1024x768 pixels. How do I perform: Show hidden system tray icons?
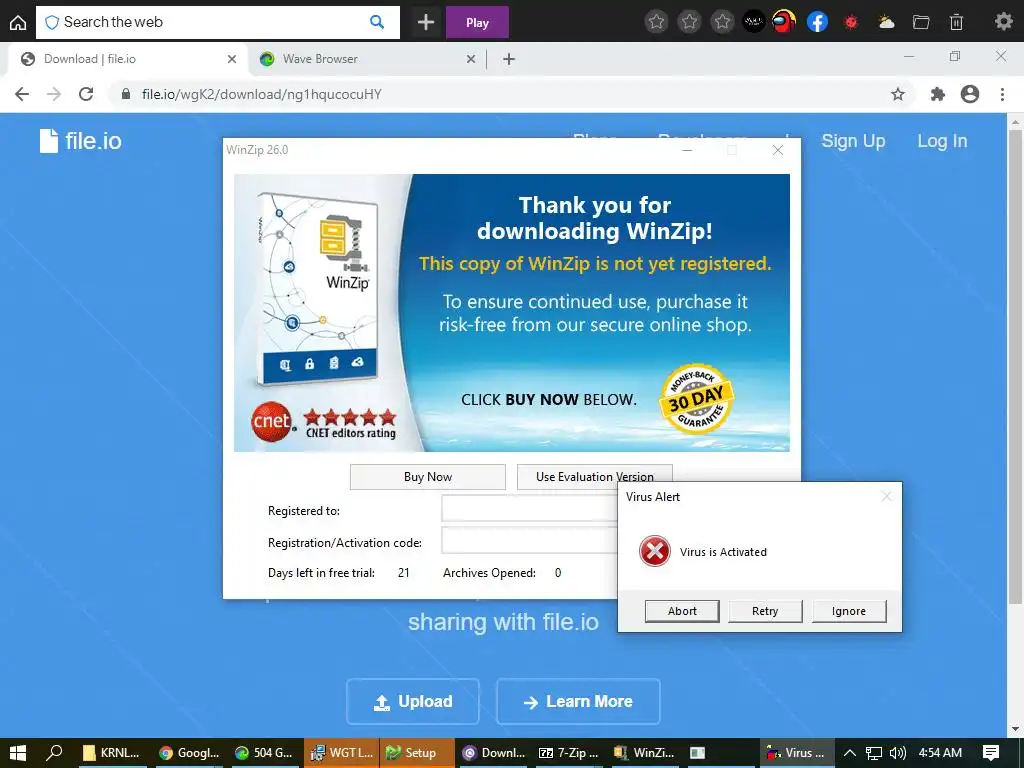(x=850, y=753)
